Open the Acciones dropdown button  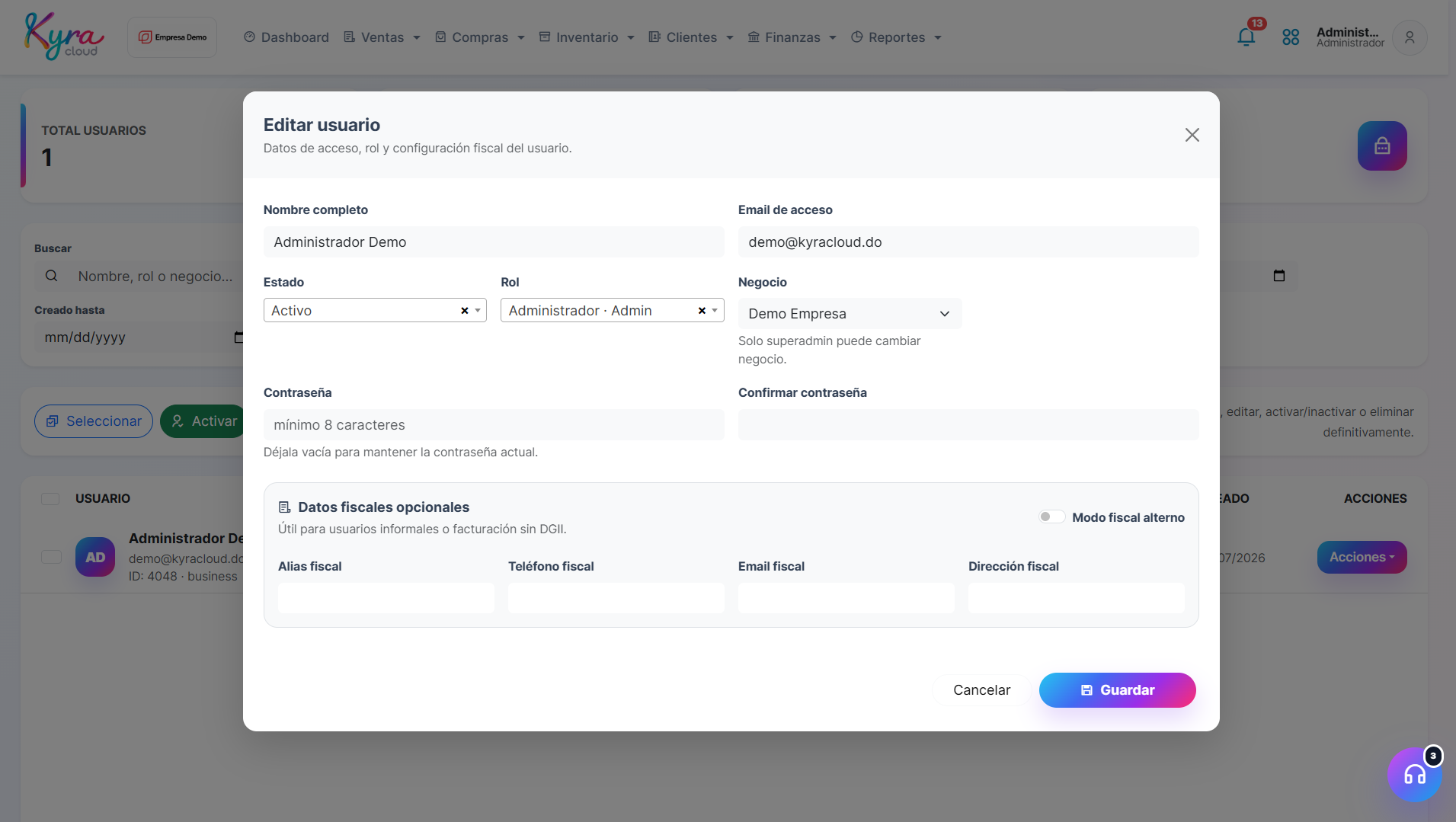1362,557
